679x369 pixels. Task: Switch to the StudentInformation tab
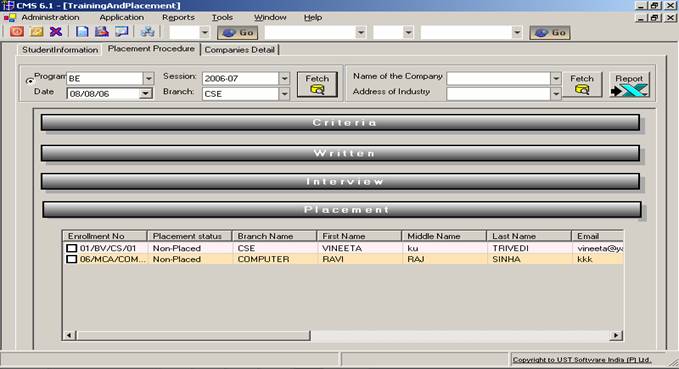60,50
